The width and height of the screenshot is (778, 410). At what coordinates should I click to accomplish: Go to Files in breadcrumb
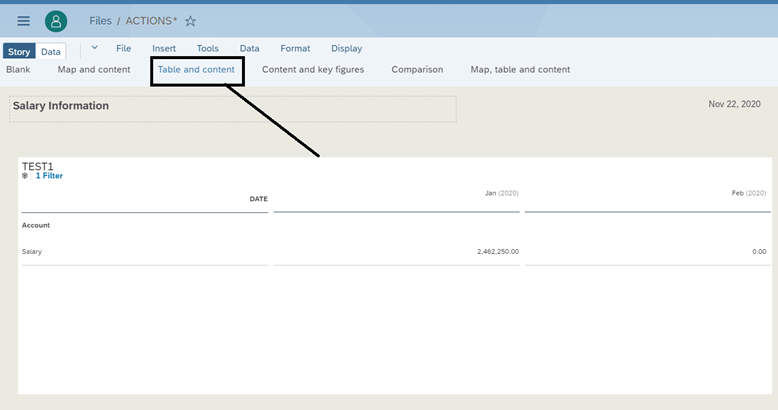point(100,21)
